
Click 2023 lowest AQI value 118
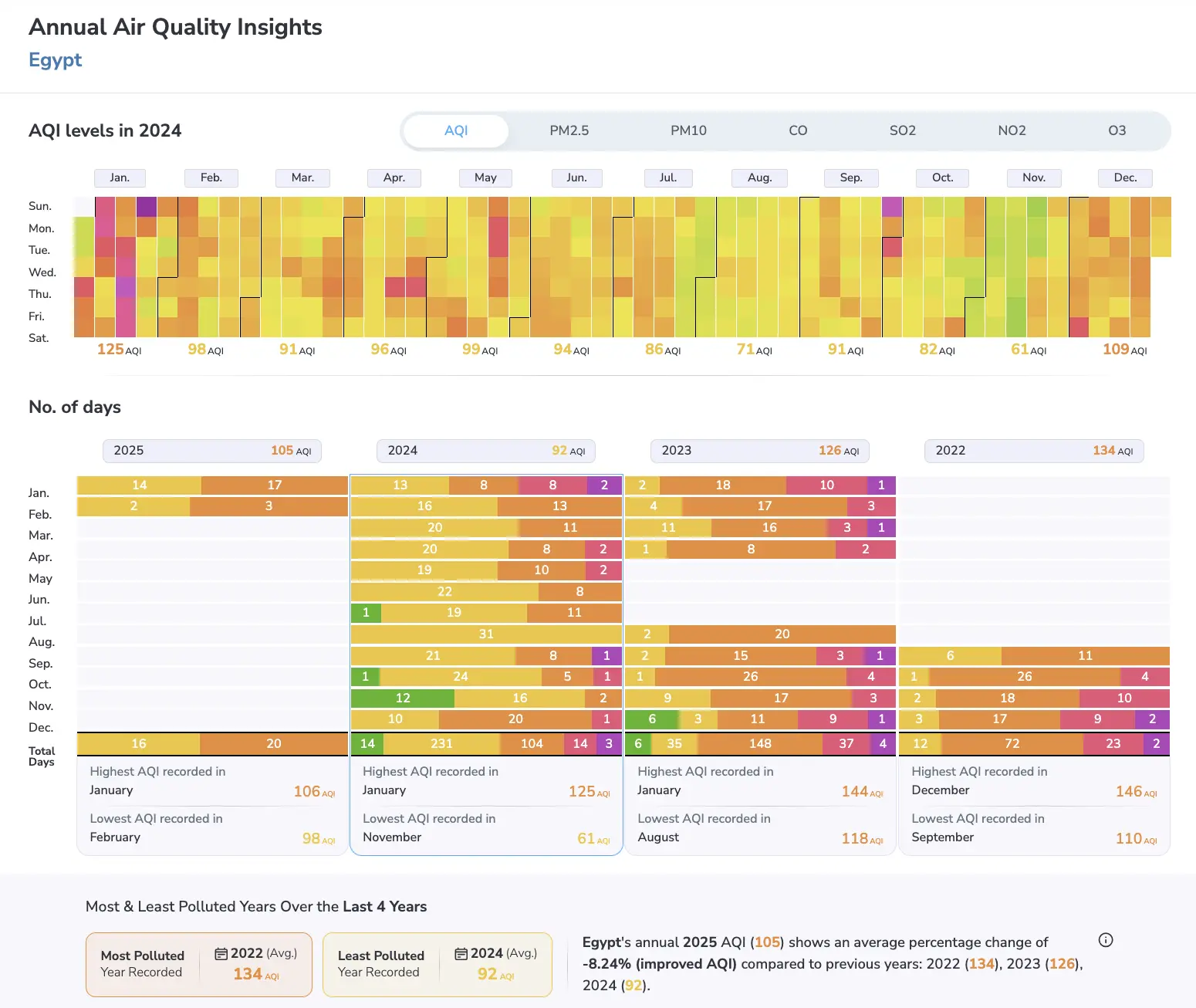click(862, 839)
